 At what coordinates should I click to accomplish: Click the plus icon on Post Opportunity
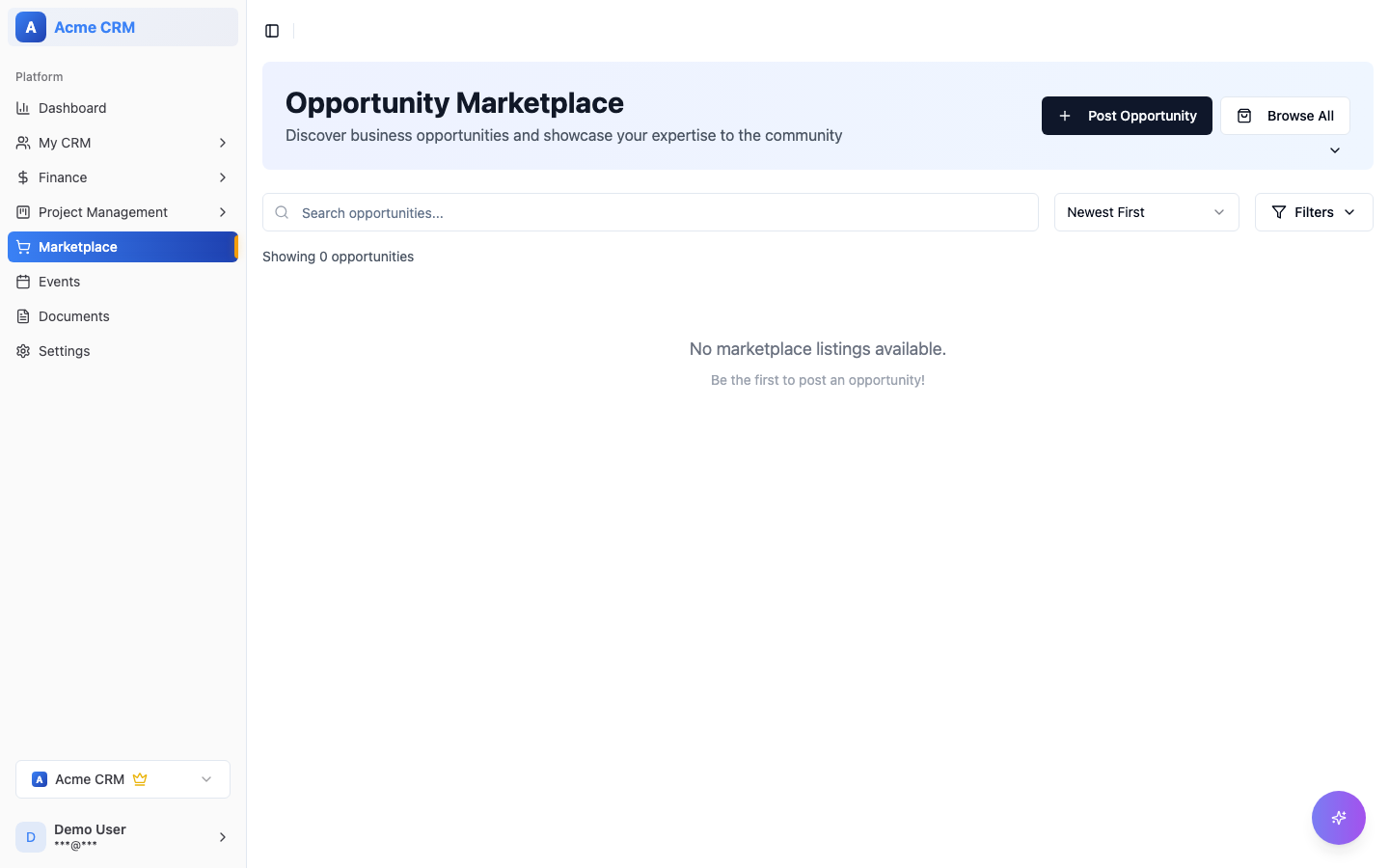(x=1065, y=116)
